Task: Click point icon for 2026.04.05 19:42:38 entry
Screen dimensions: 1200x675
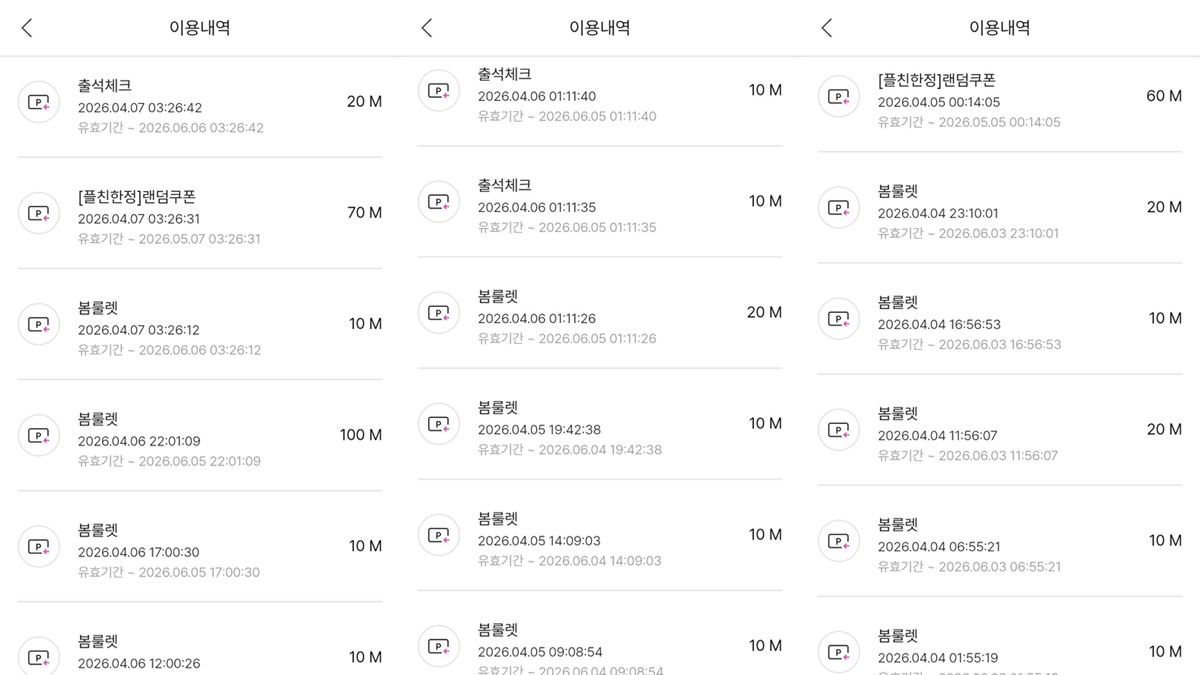Action: point(439,424)
